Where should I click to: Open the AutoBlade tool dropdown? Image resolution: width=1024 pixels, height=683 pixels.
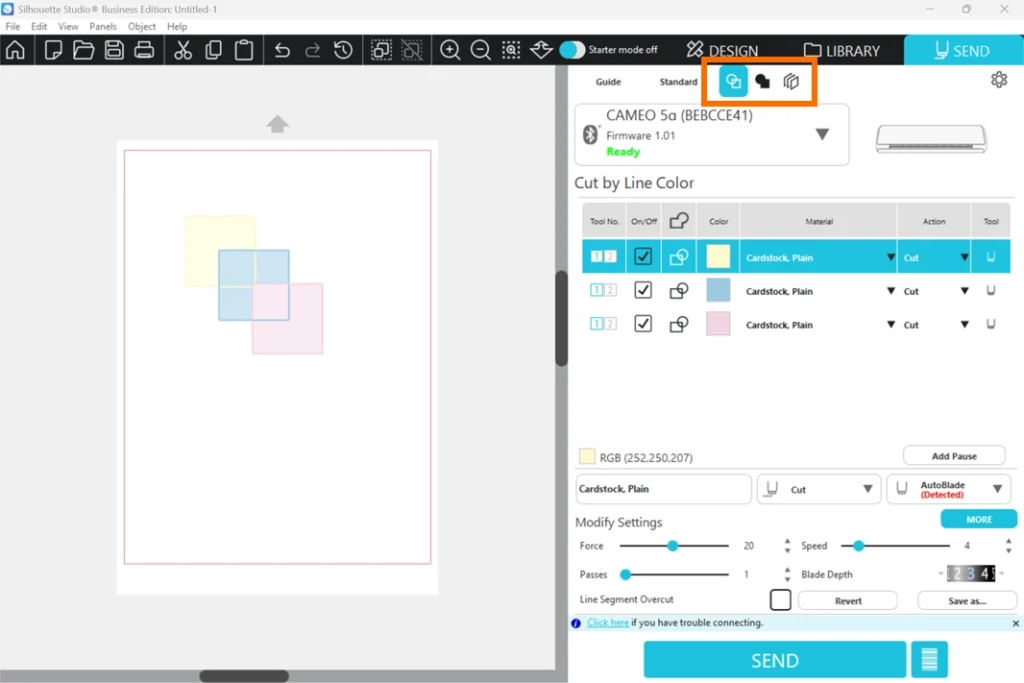click(x=996, y=489)
